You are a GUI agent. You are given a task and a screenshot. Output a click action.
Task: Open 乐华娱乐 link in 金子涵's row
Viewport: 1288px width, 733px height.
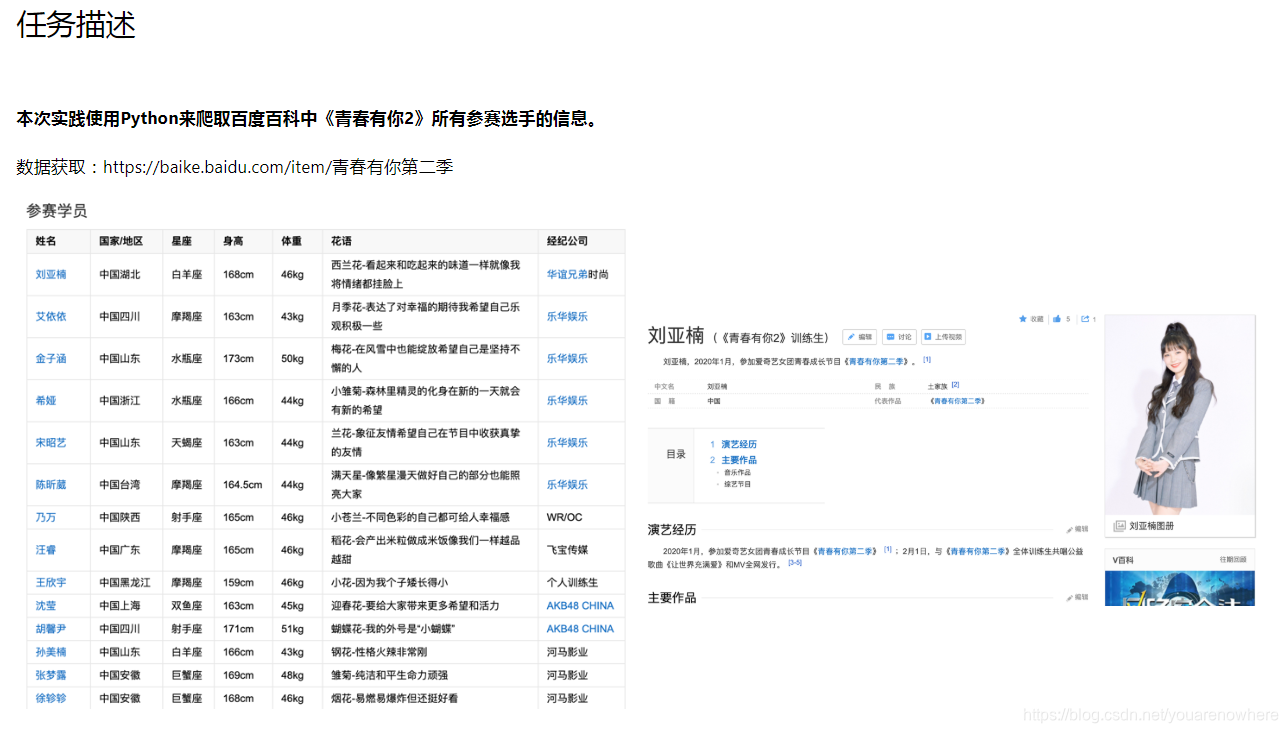tap(567, 358)
